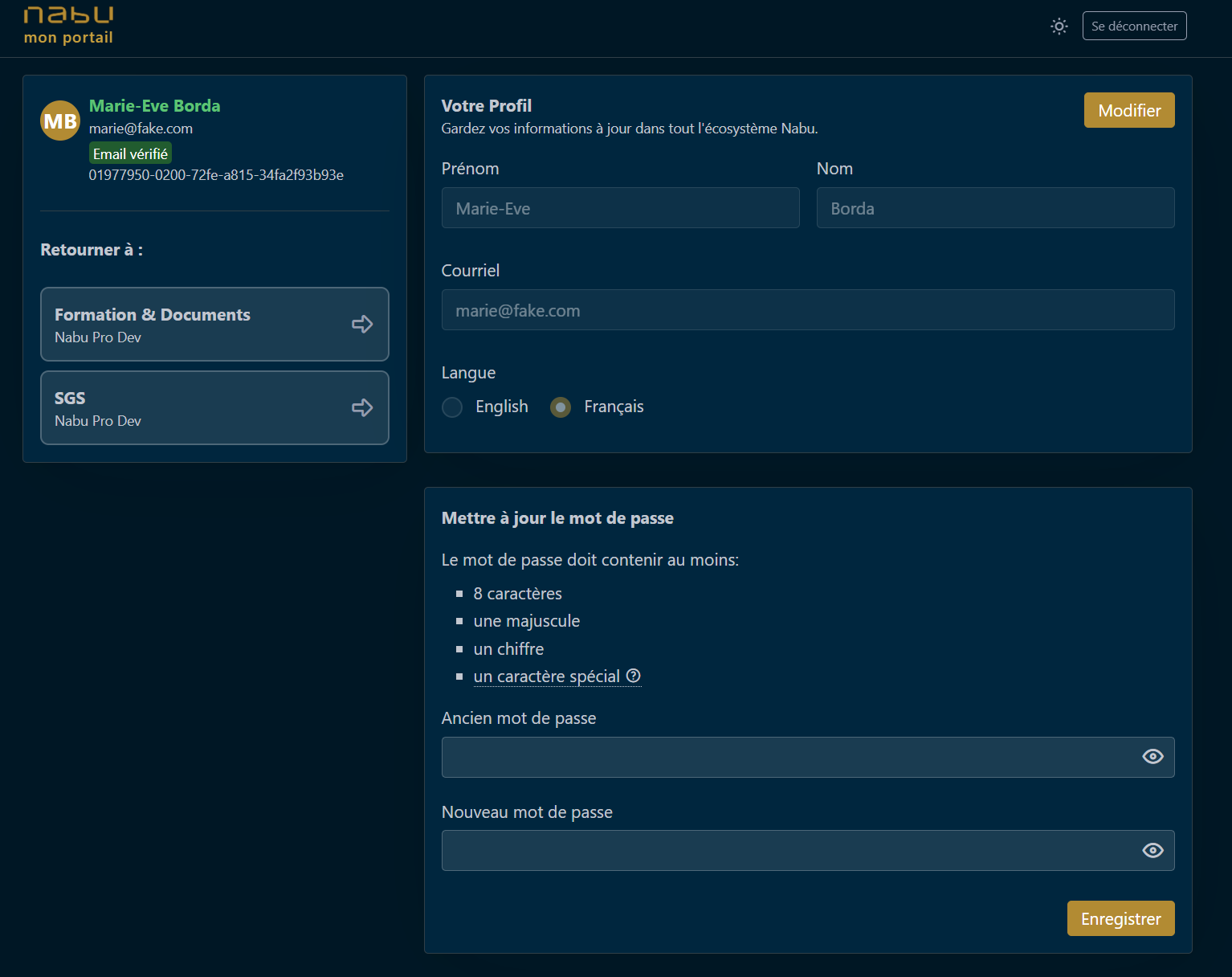Click the Courriel email field
The image size is (1232, 977).
(x=807, y=310)
